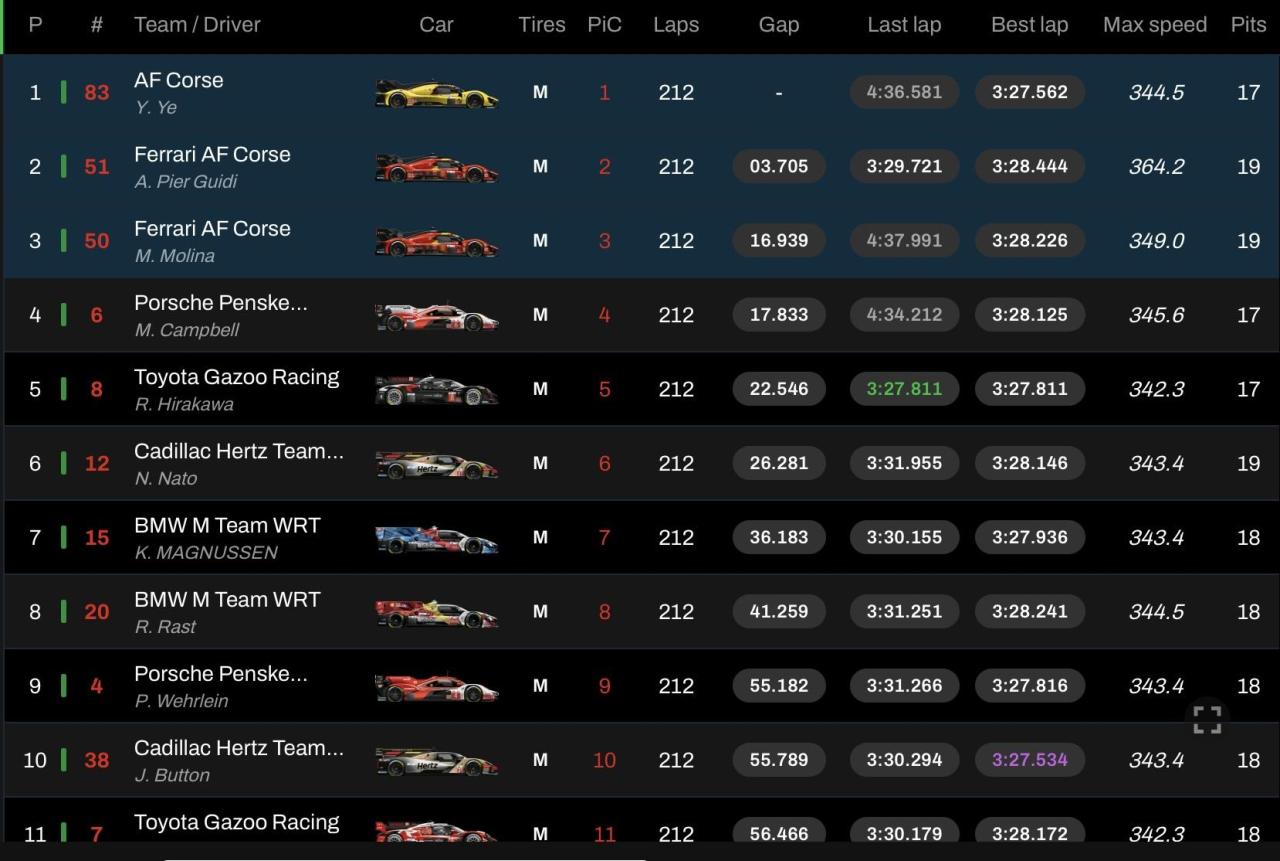This screenshot has width=1280, height=861.
Task: Click the green status bar beside number 20
Action: (x=64, y=612)
